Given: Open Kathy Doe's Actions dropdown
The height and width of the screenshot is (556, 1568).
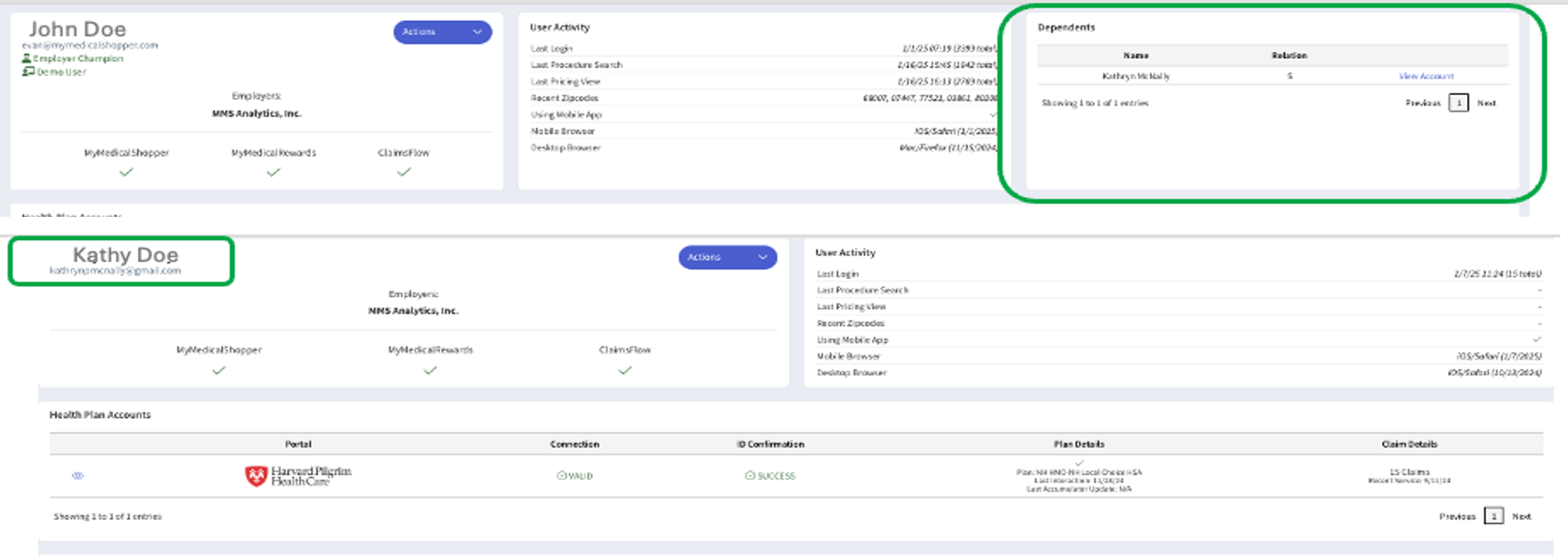Looking at the screenshot, I should [x=727, y=257].
